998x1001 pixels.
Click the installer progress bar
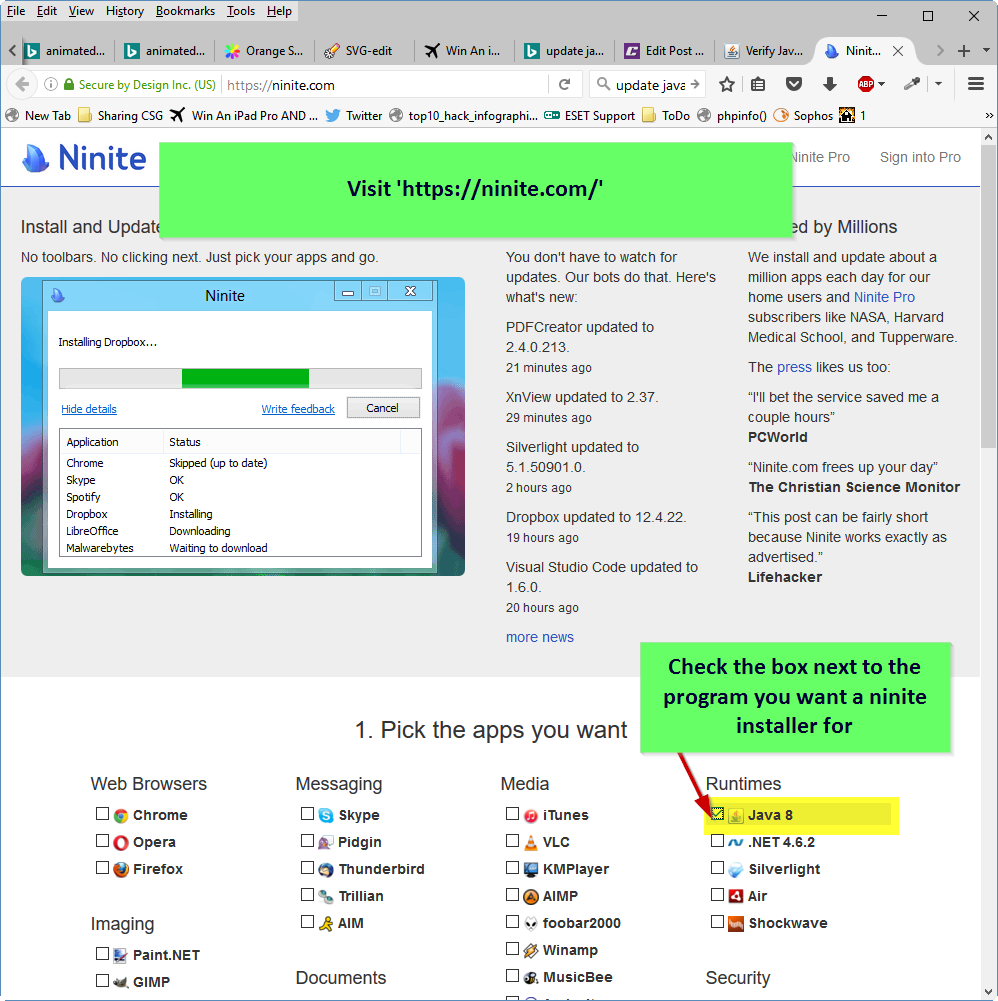coord(240,378)
